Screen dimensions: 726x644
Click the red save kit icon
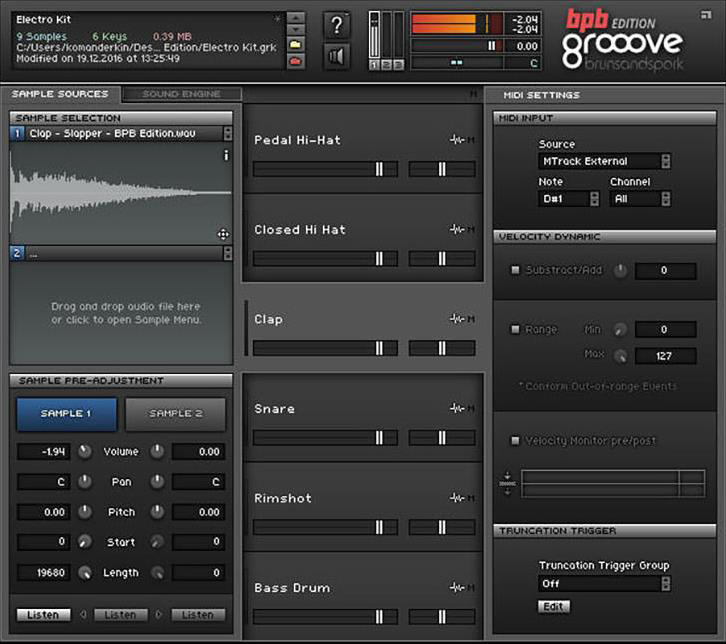pyautogui.click(x=296, y=62)
